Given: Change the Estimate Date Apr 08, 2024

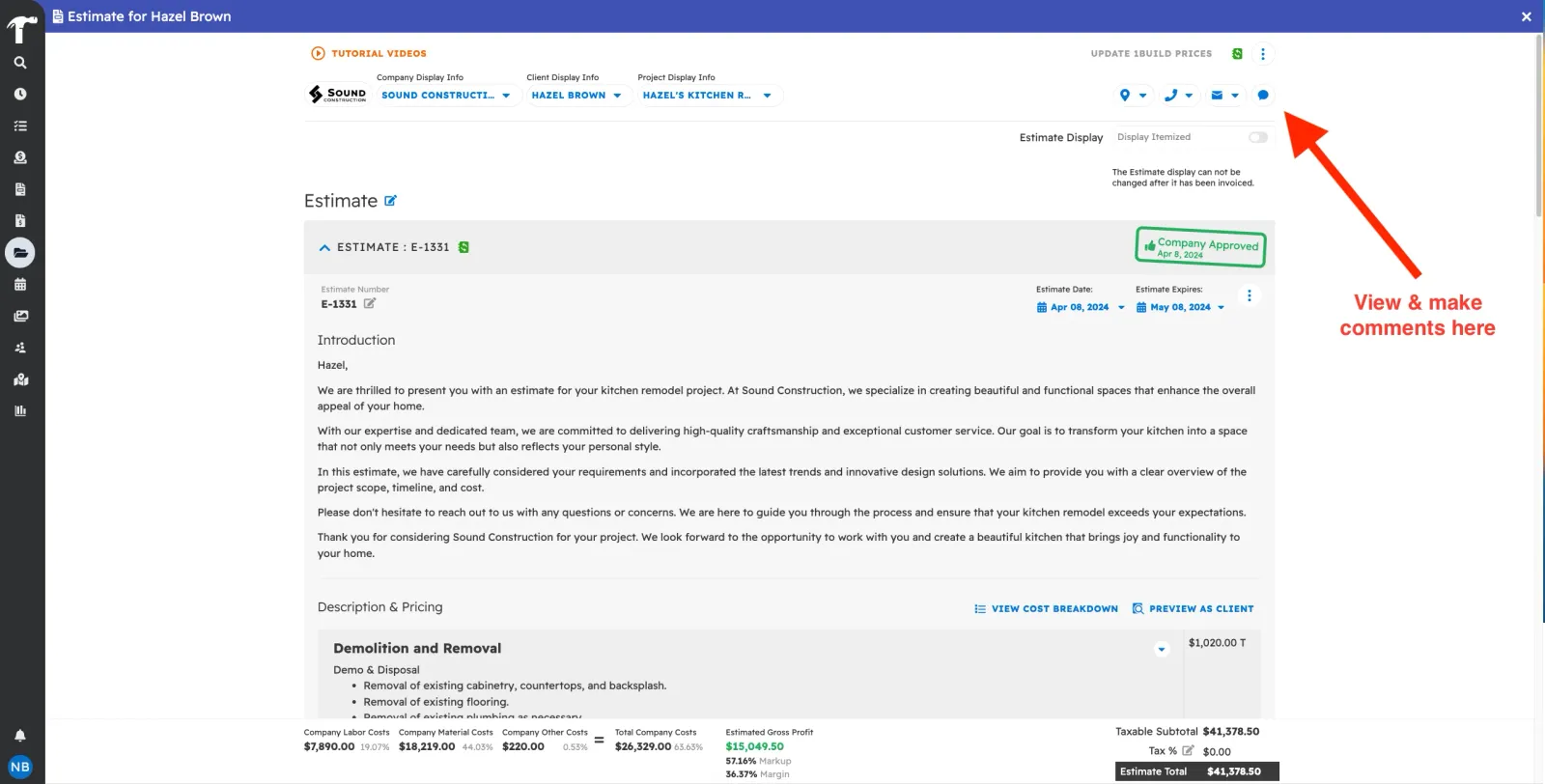Looking at the screenshot, I should pos(1081,307).
